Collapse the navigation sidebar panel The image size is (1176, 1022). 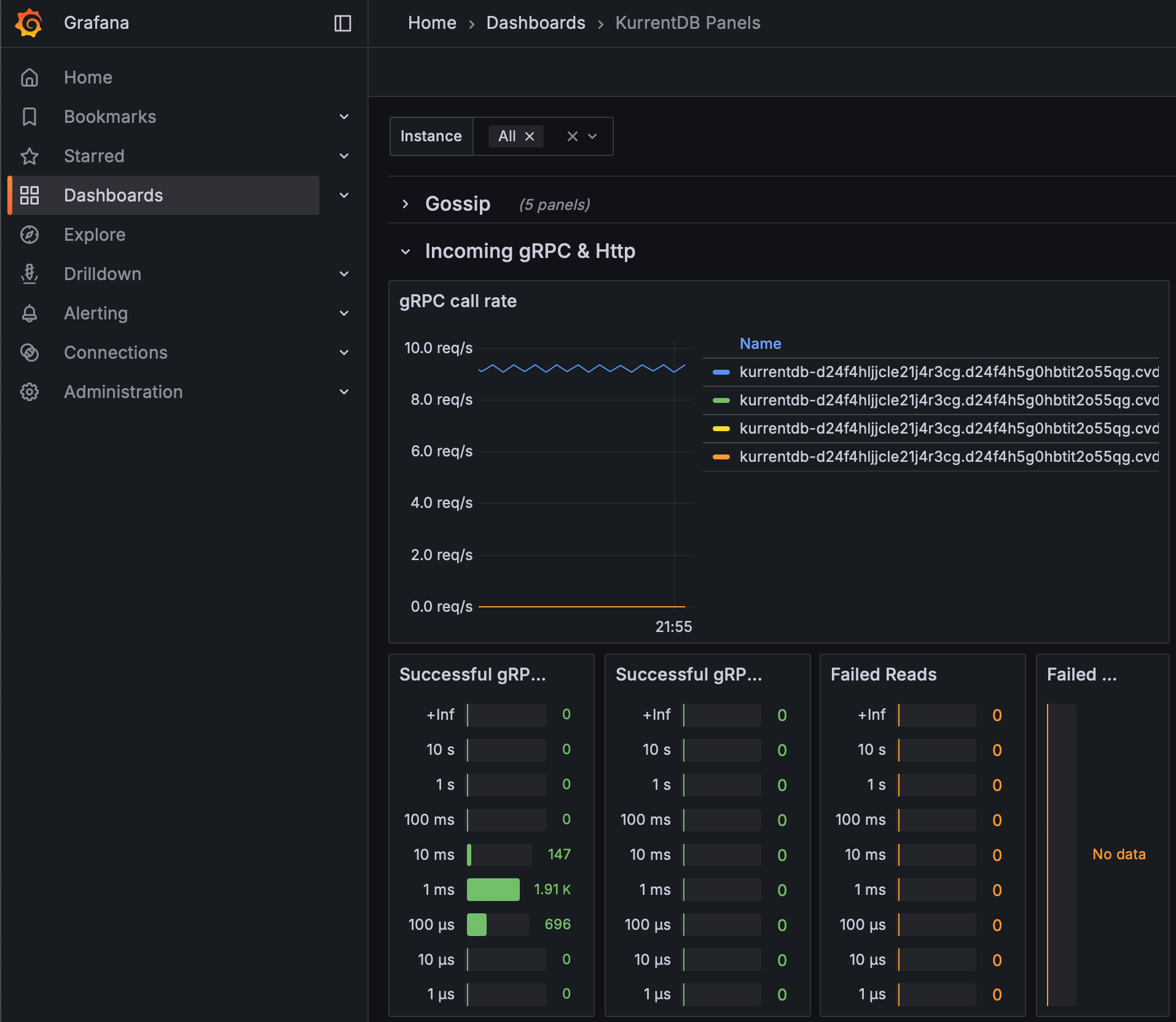(342, 23)
